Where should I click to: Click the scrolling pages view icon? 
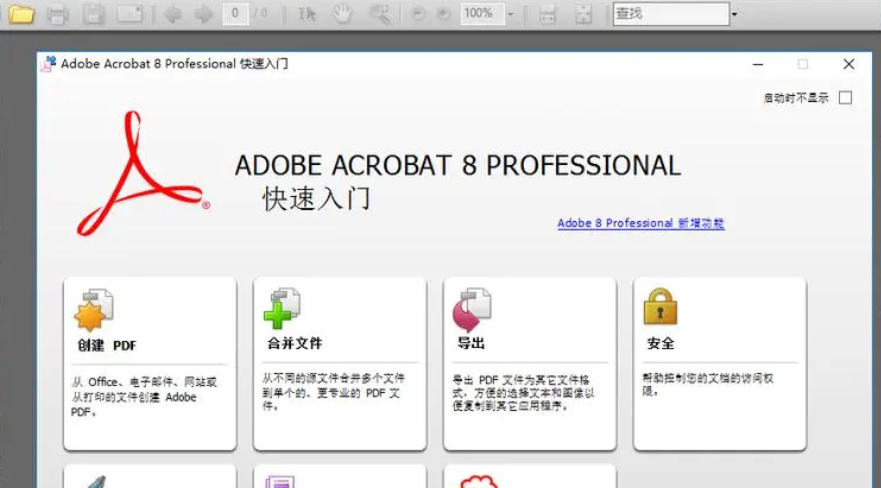(x=547, y=15)
